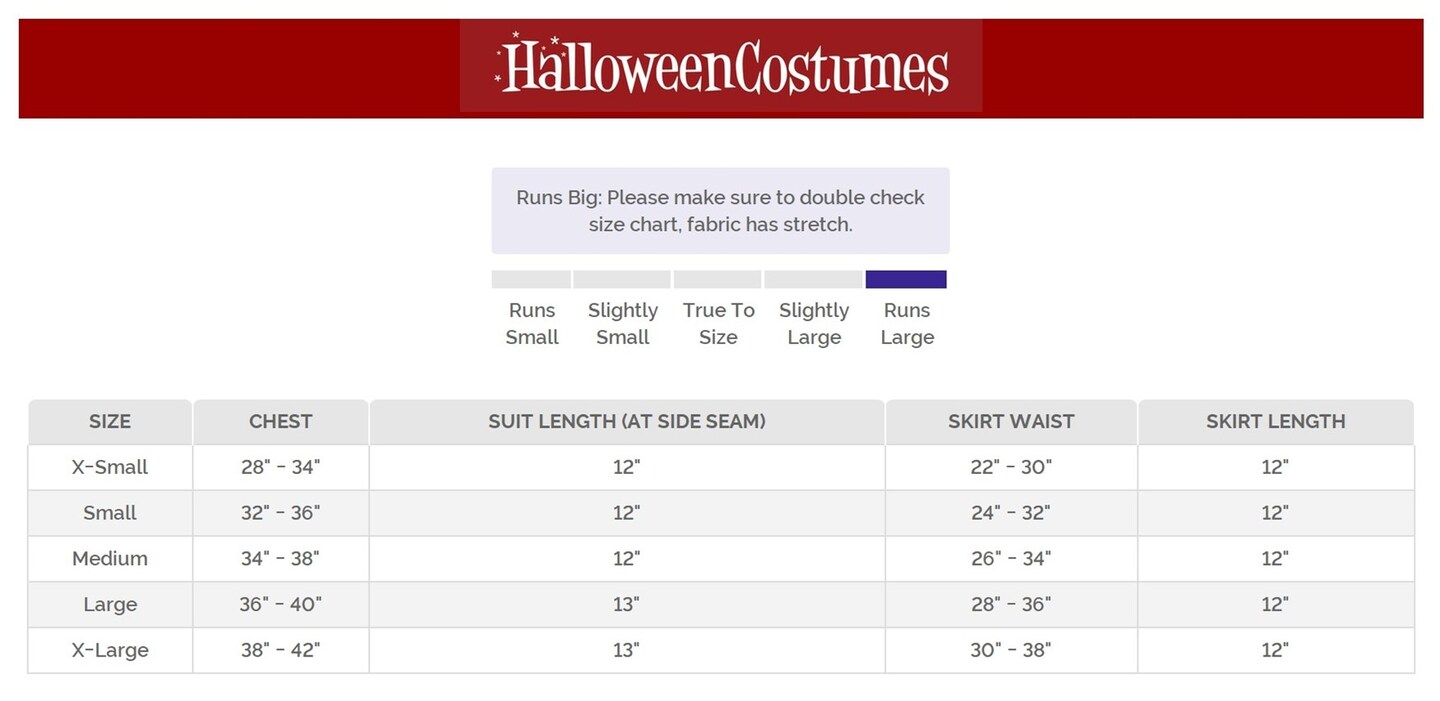Select the Large size row label

[x=110, y=605]
